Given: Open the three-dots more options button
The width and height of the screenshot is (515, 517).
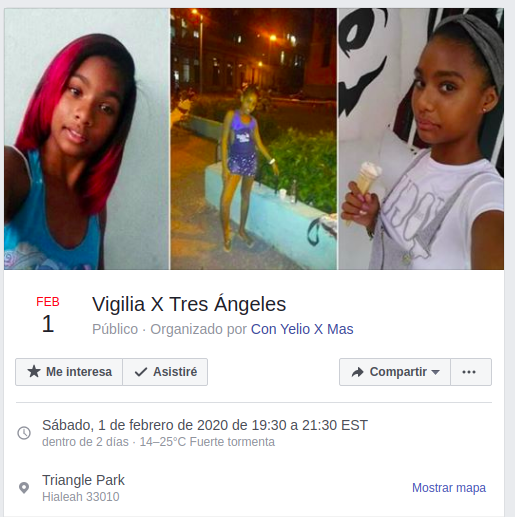Looking at the screenshot, I should [471, 372].
